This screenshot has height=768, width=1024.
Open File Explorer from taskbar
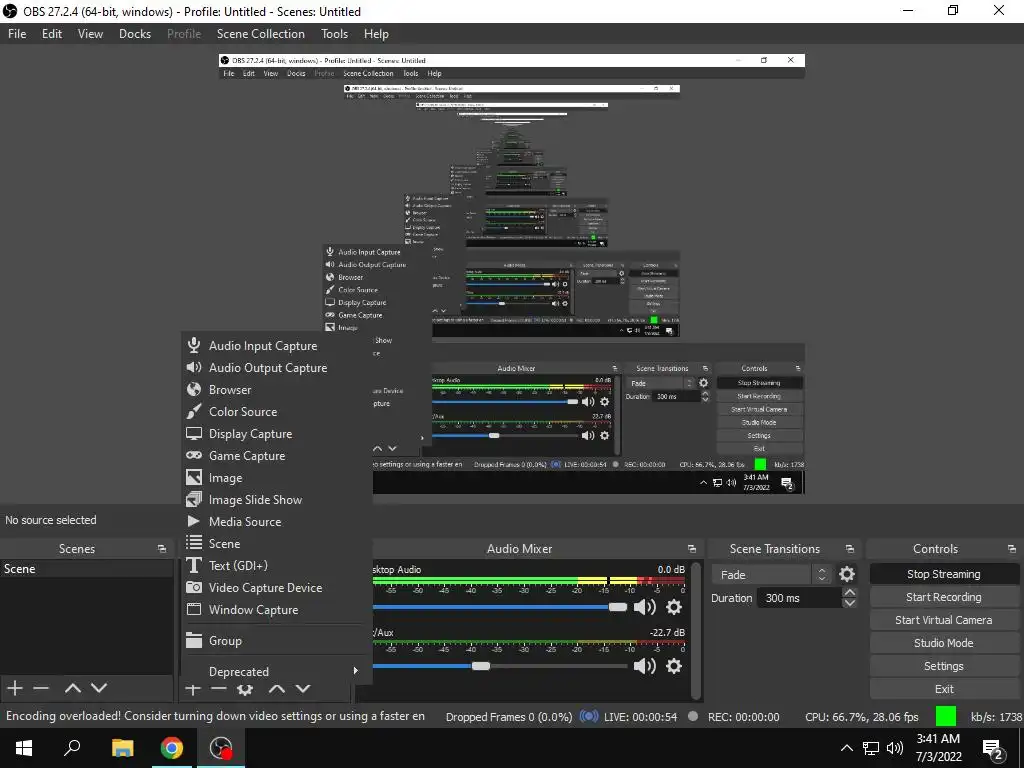coord(122,748)
